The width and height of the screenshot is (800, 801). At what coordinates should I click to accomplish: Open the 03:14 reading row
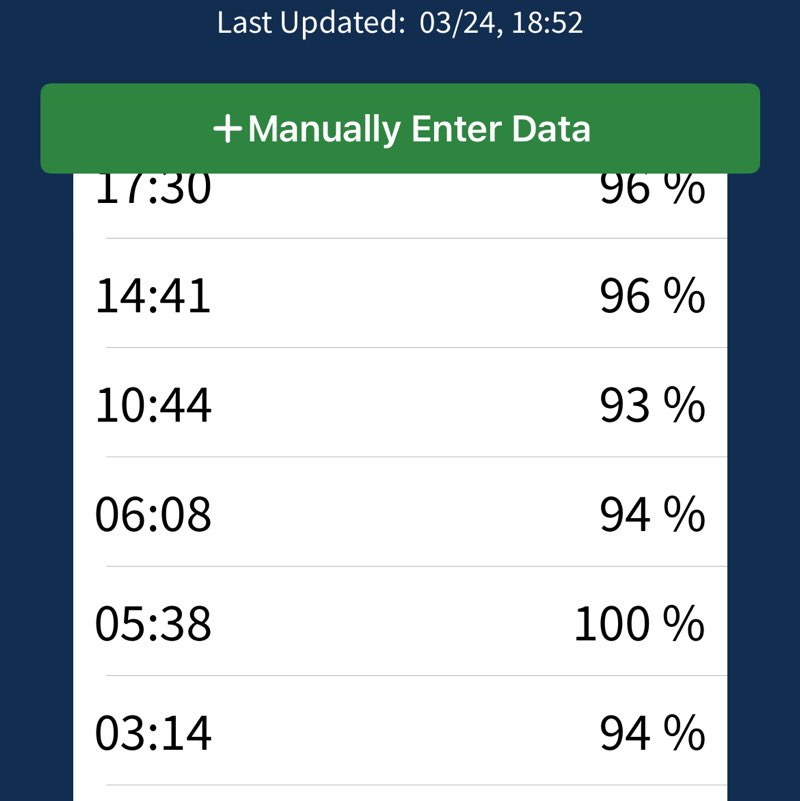400,734
